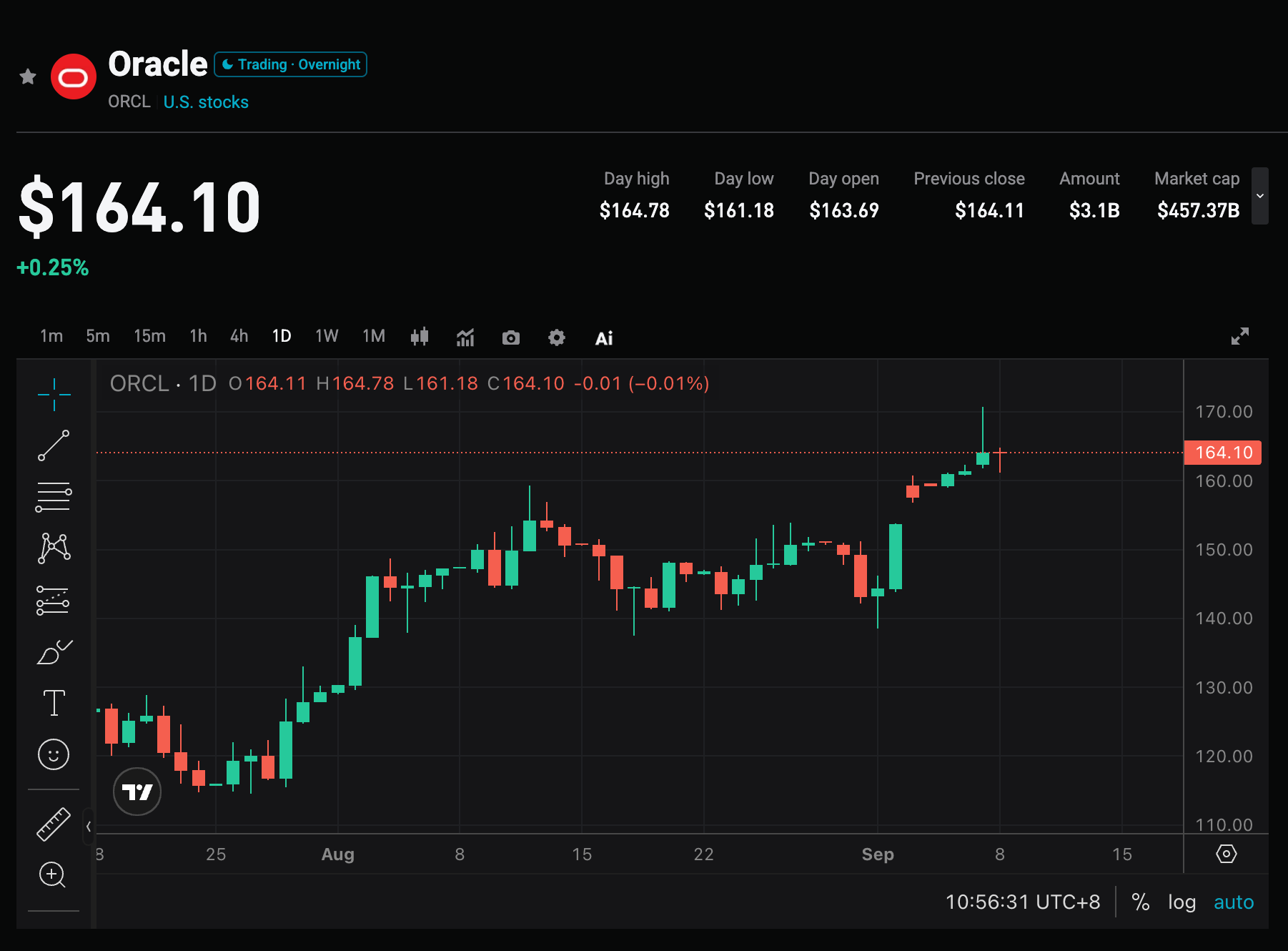This screenshot has width=1288, height=951.
Task: Select the 1D timeframe
Action: point(282,336)
